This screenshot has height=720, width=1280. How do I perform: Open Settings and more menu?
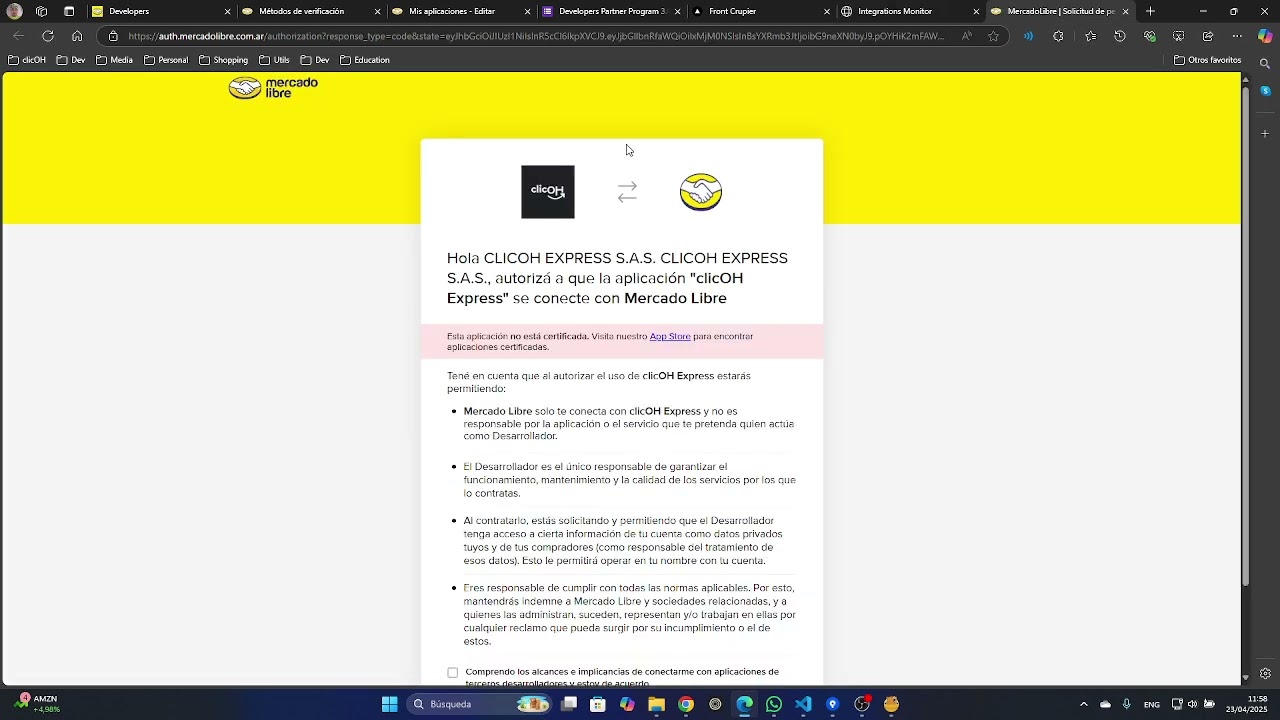[x=1237, y=36]
